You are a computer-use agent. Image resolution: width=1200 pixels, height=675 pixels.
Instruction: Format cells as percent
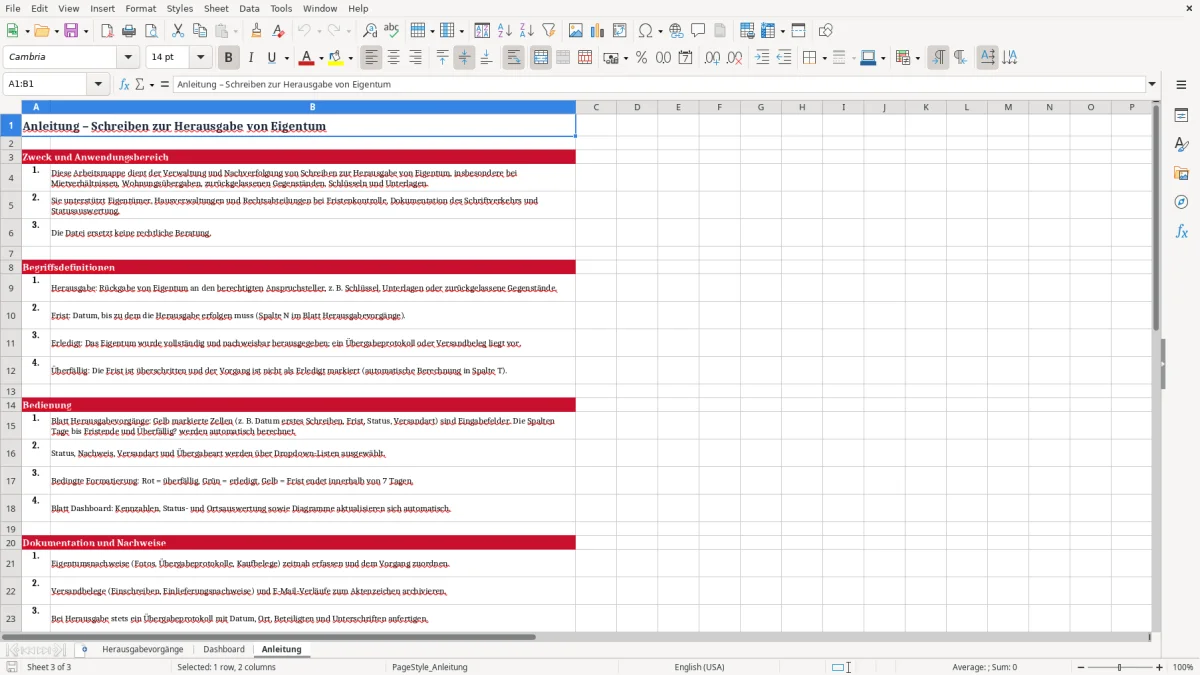[x=641, y=58]
